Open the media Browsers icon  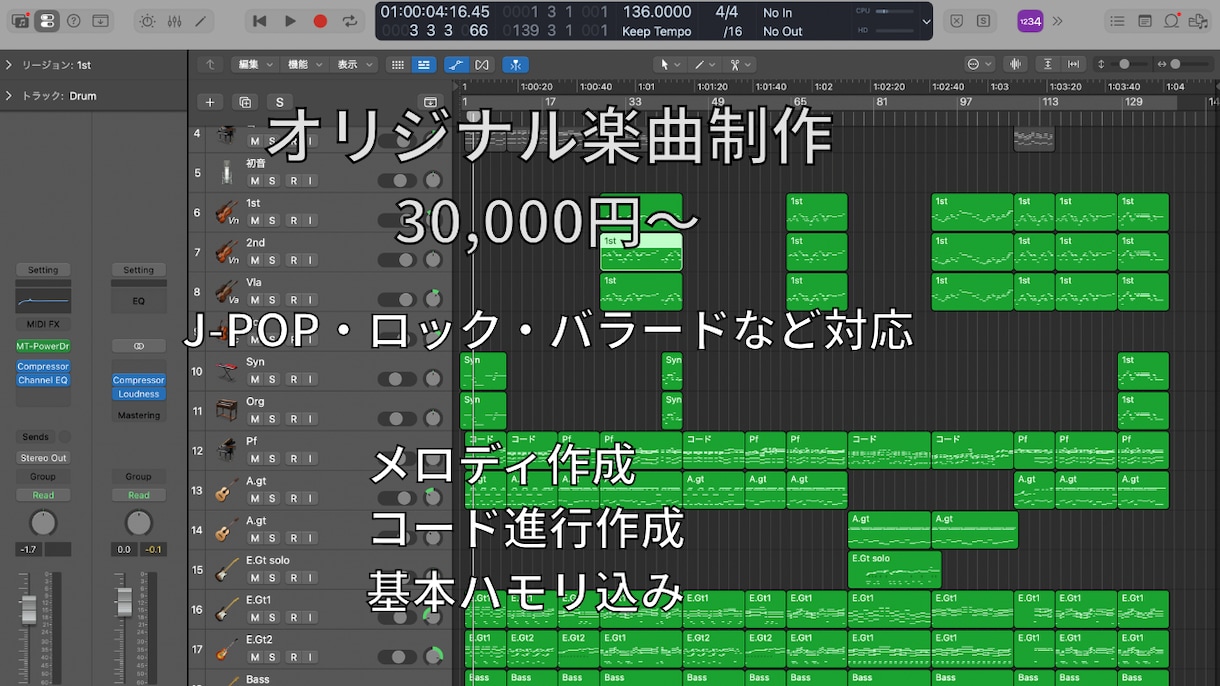(x=1198, y=21)
